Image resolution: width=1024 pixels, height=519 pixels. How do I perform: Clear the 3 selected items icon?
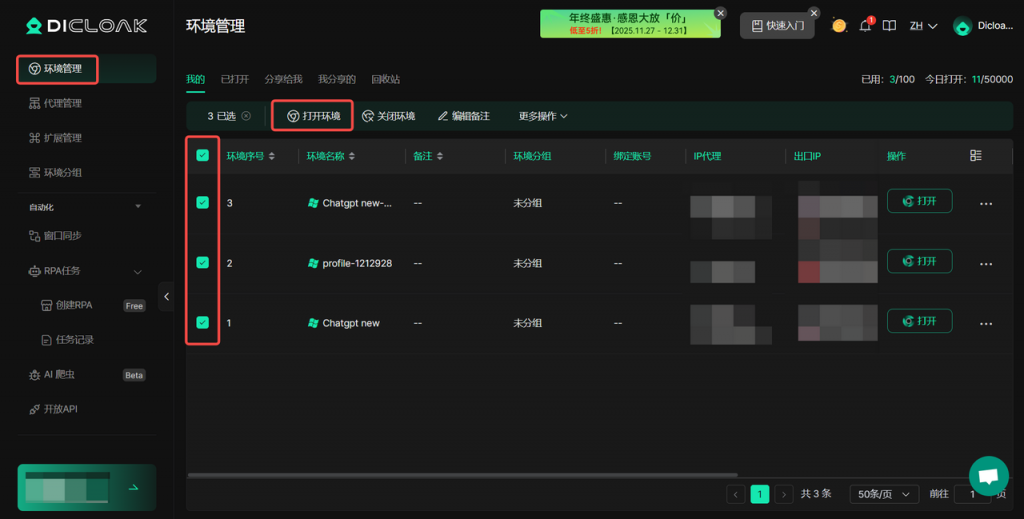pyautogui.click(x=246, y=116)
